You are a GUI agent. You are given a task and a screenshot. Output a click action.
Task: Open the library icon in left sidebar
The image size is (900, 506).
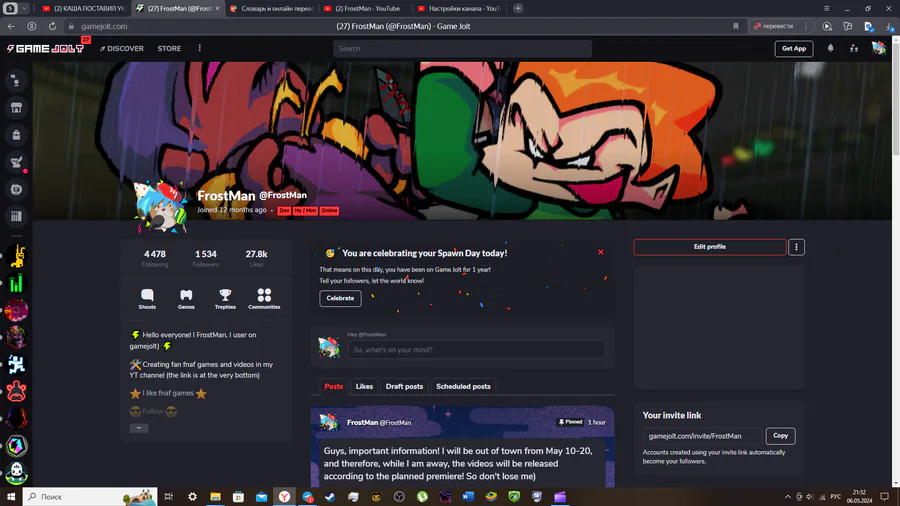point(16,216)
